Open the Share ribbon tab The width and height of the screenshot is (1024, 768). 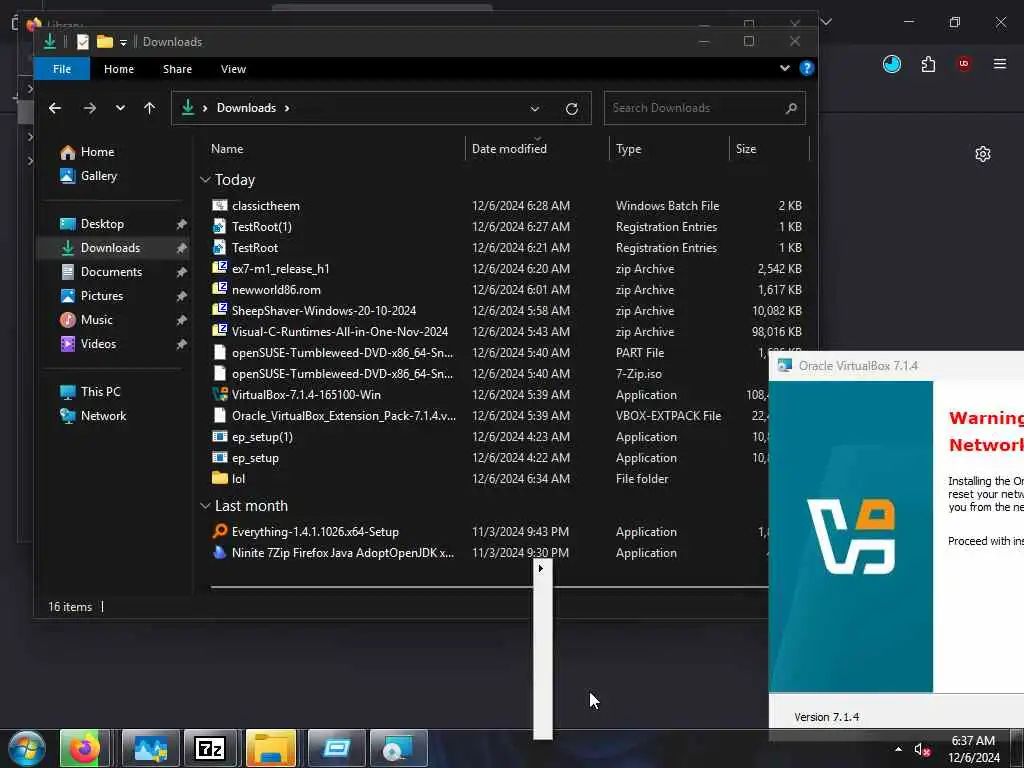[x=177, y=69]
